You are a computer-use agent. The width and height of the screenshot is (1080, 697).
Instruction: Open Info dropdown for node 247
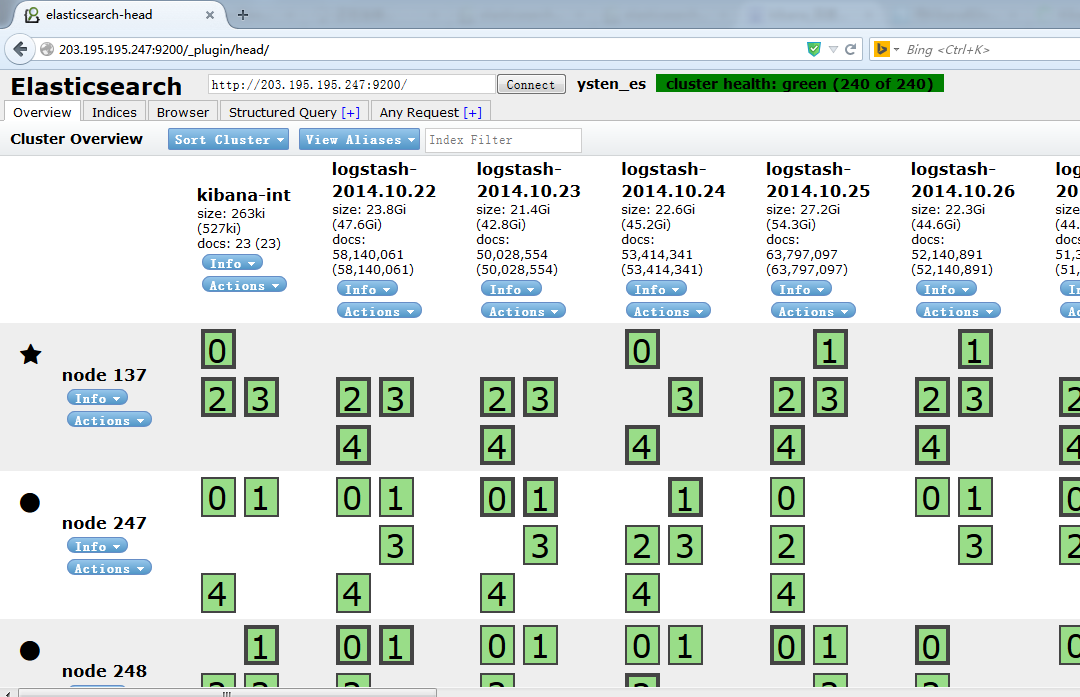pyautogui.click(x=97, y=546)
